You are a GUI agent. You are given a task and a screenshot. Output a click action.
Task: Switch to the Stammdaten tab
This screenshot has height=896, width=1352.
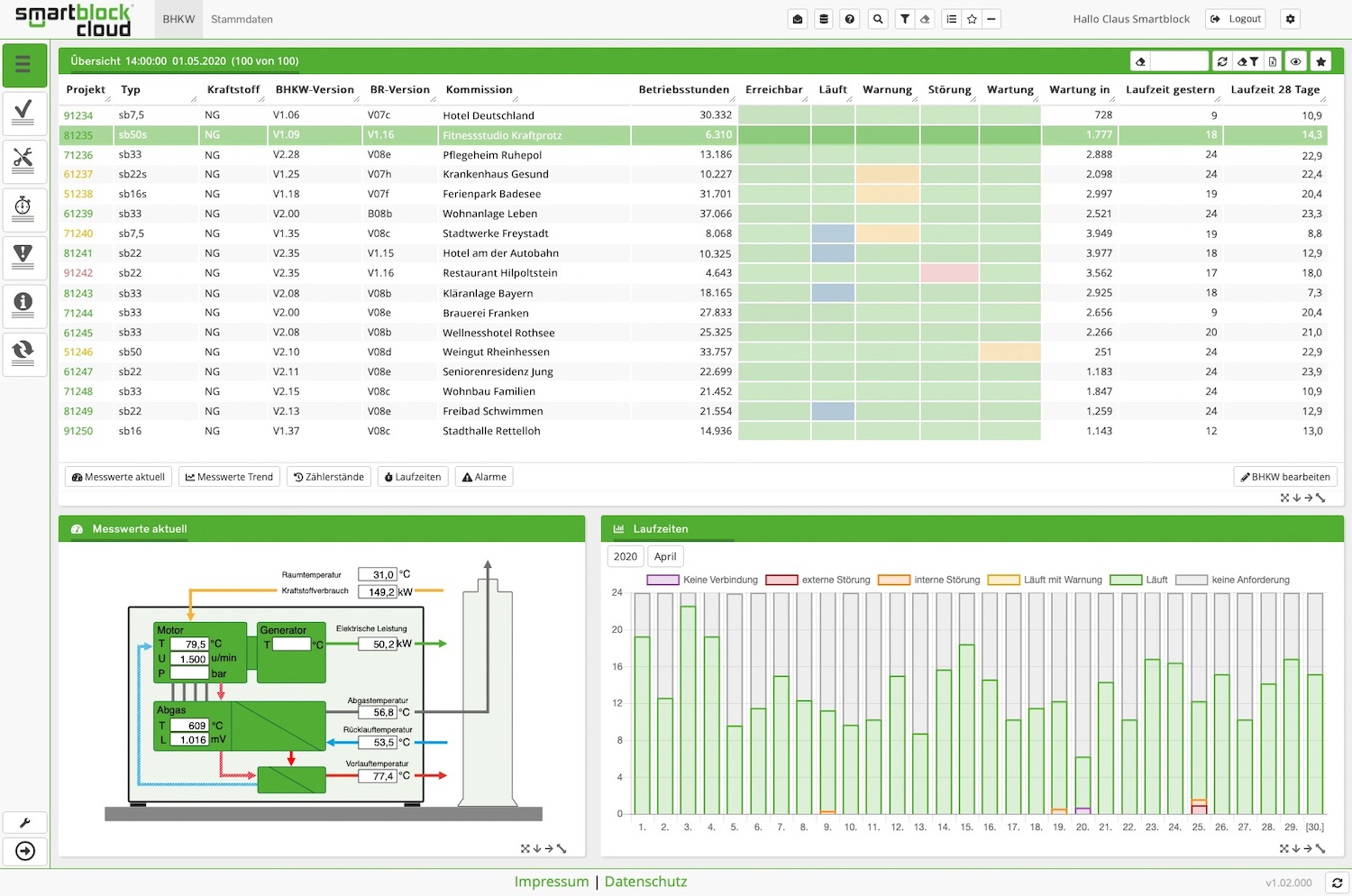pyautogui.click(x=242, y=19)
